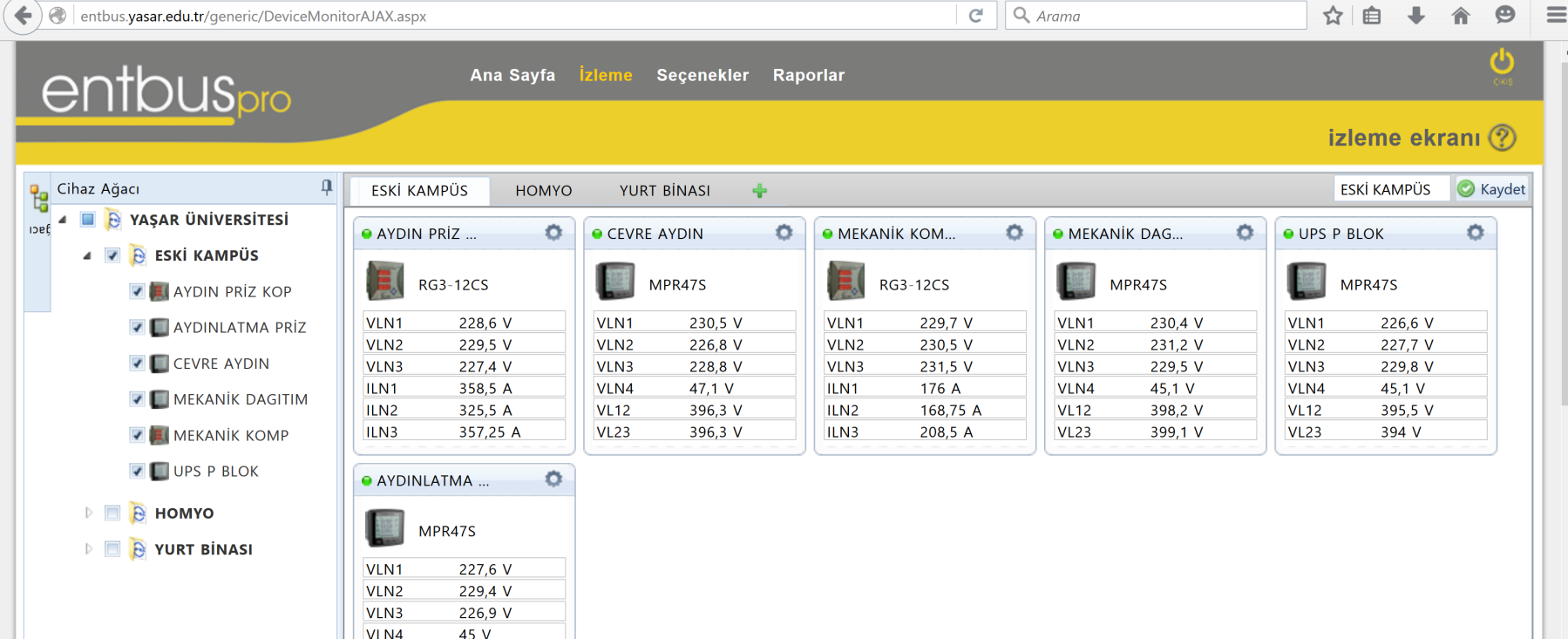This screenshot has width=1568, height=639.
Task: Click the browser URL address bar
Action: click(514, 16)
